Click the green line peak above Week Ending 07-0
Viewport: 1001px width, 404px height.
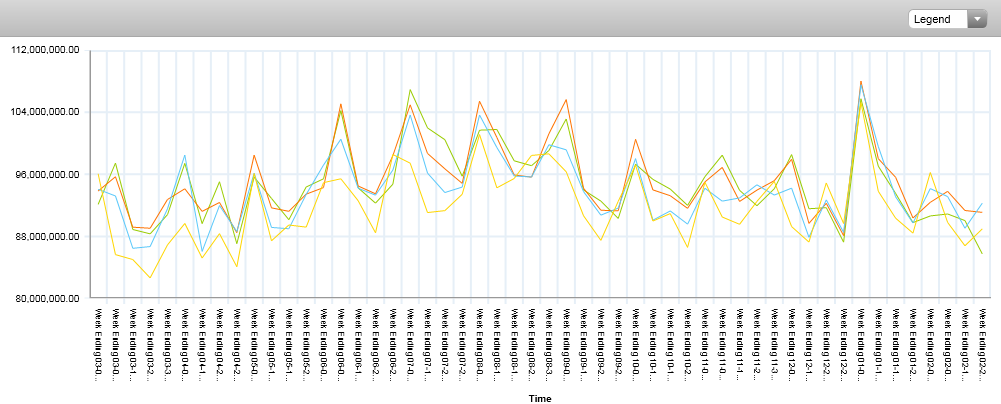point(410,90)
